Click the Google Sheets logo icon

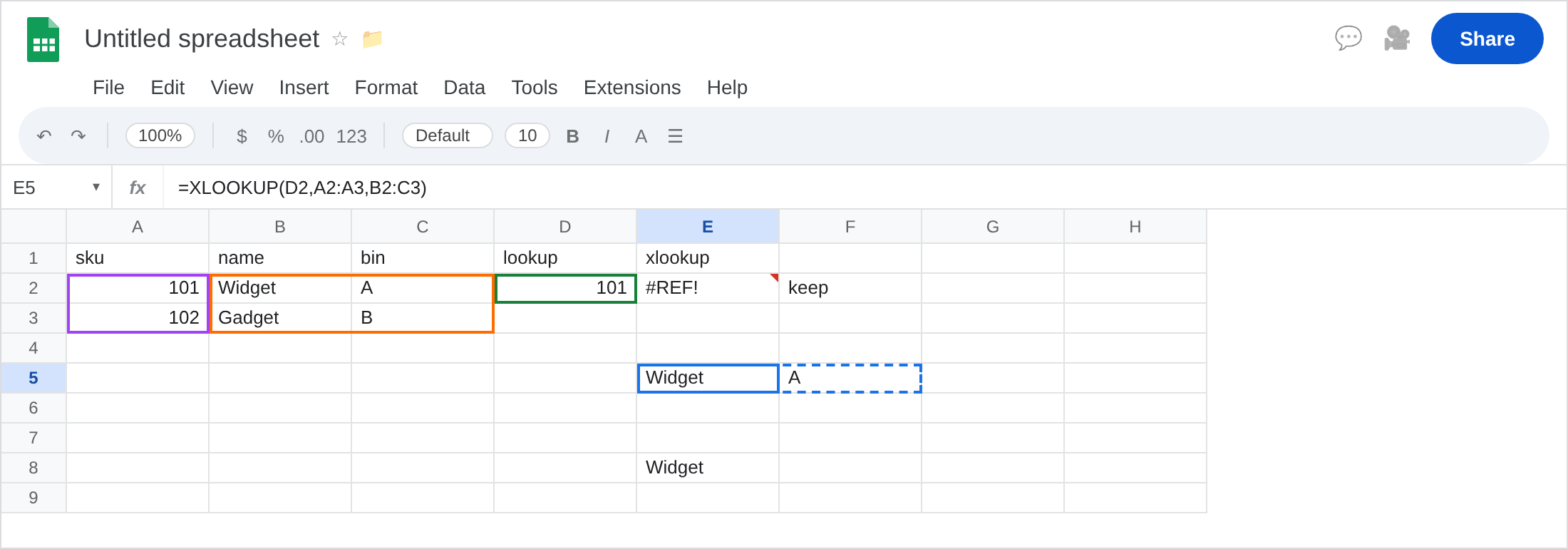[43, 39]
